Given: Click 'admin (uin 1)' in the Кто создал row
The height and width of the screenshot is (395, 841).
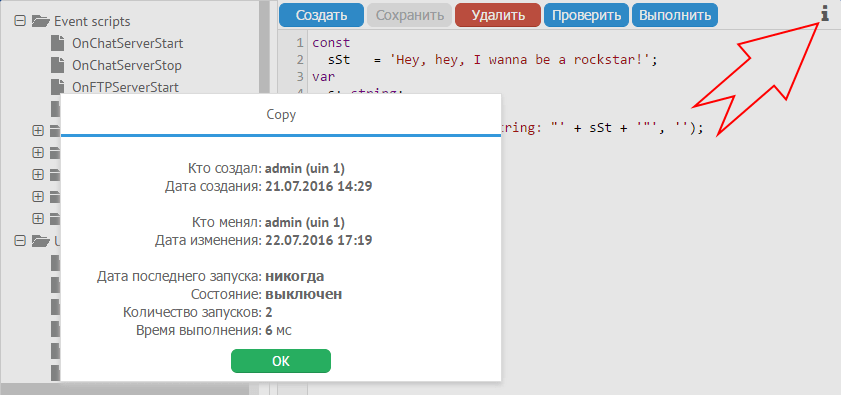Looking at the screenshot, I should coord(305,169).
